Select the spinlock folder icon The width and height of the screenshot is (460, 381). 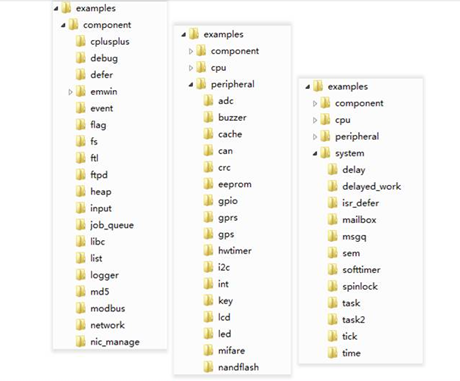pyautogui.click(x=332, y=286)
